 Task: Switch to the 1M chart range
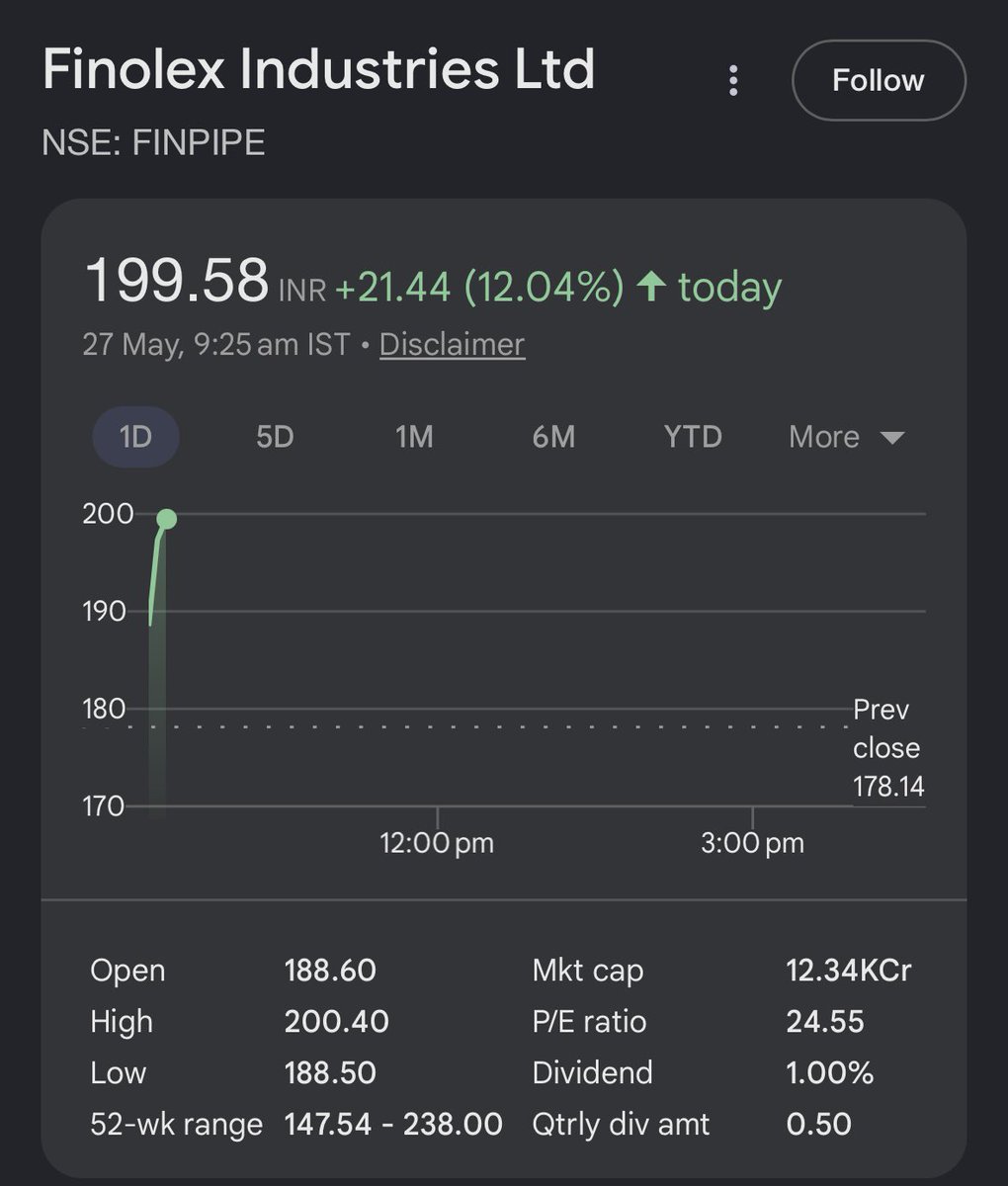[x=414, y=437]
